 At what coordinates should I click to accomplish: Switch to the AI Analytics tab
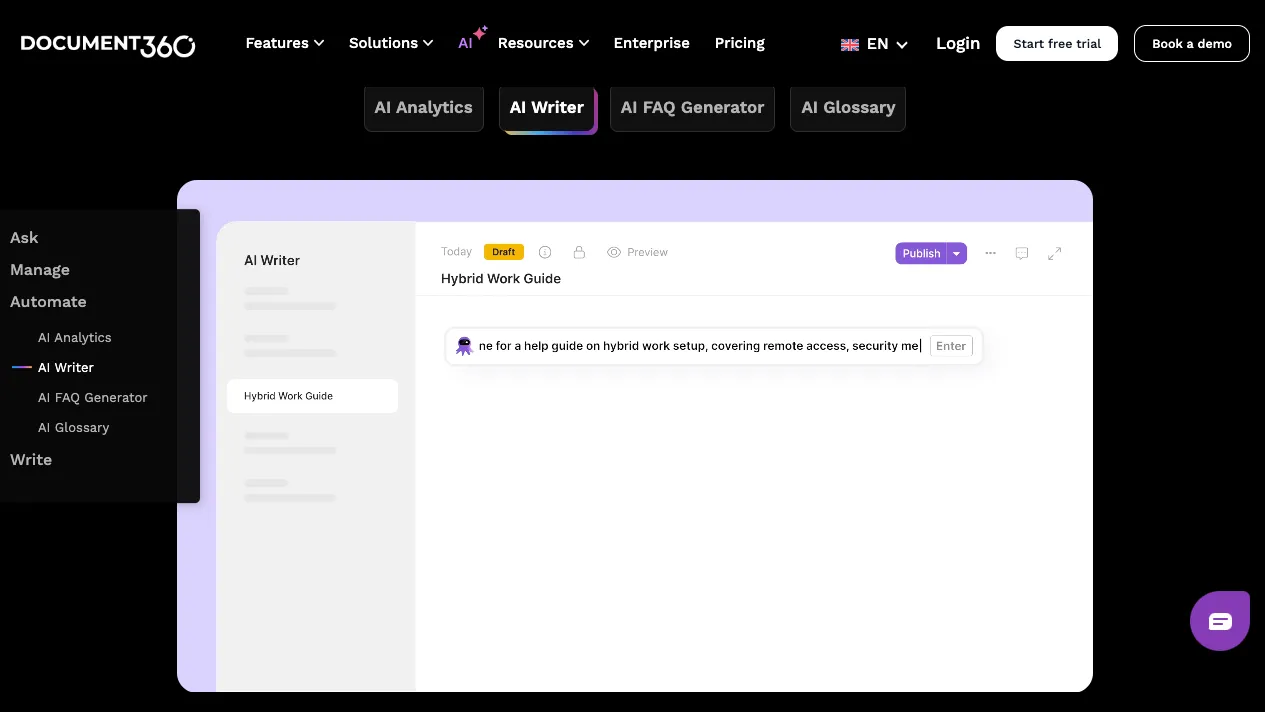(x=423, y=108)
